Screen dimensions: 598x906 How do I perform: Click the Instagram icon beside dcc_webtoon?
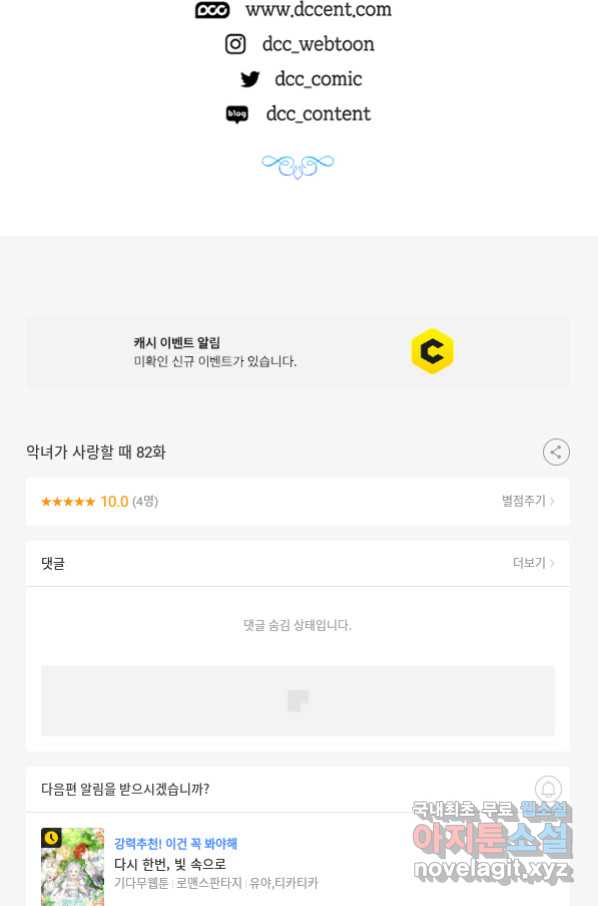235,44
